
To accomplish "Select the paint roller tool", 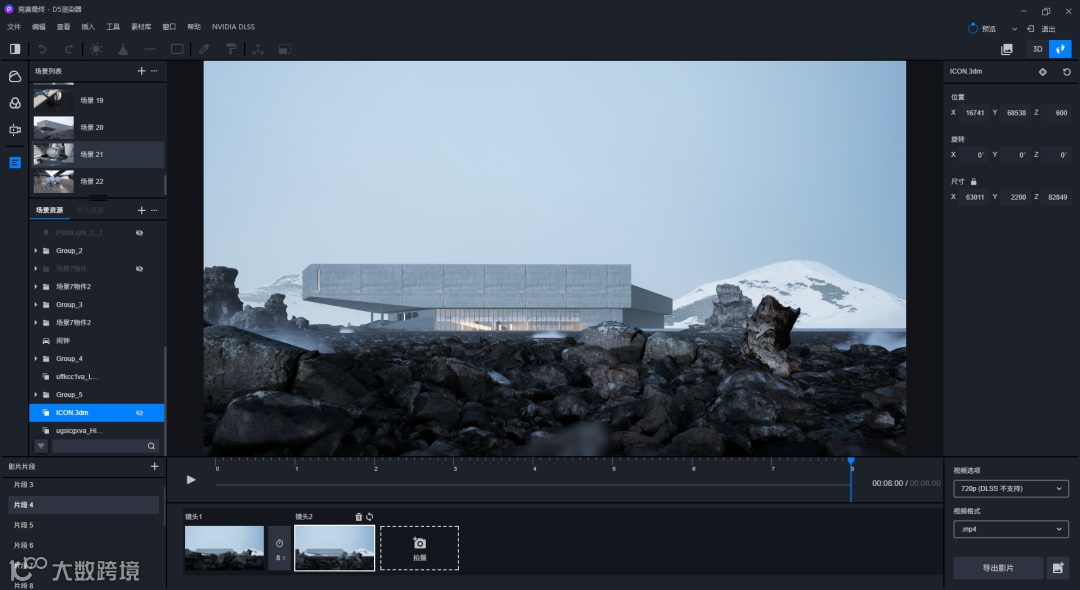I will pyautogui.click(x=231, y=50).
